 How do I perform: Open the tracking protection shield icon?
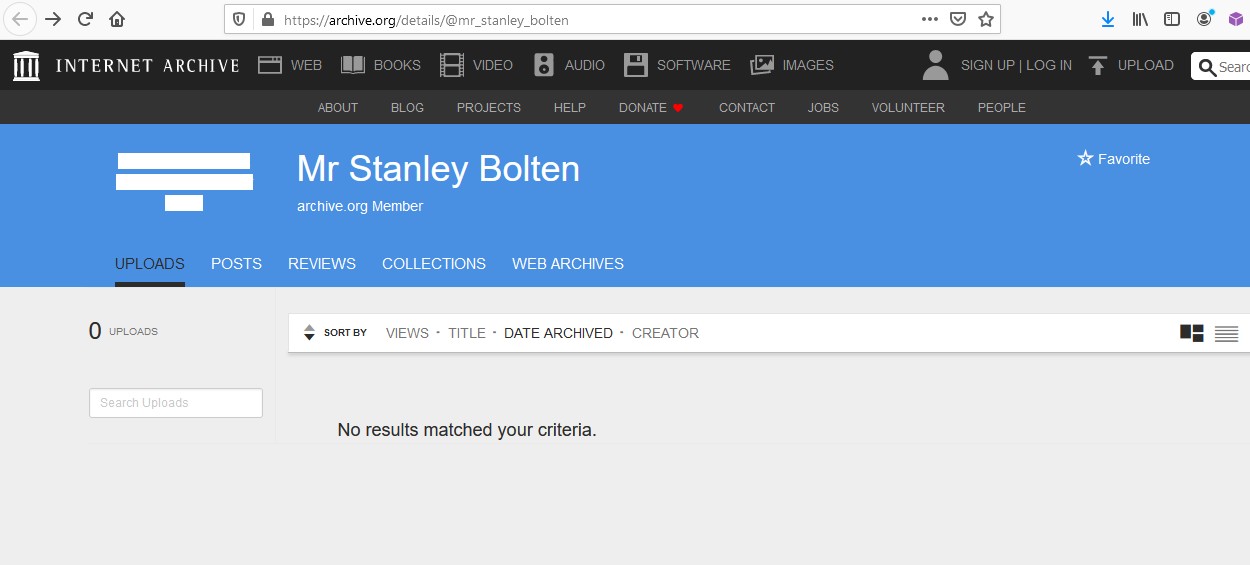(239, 19)
